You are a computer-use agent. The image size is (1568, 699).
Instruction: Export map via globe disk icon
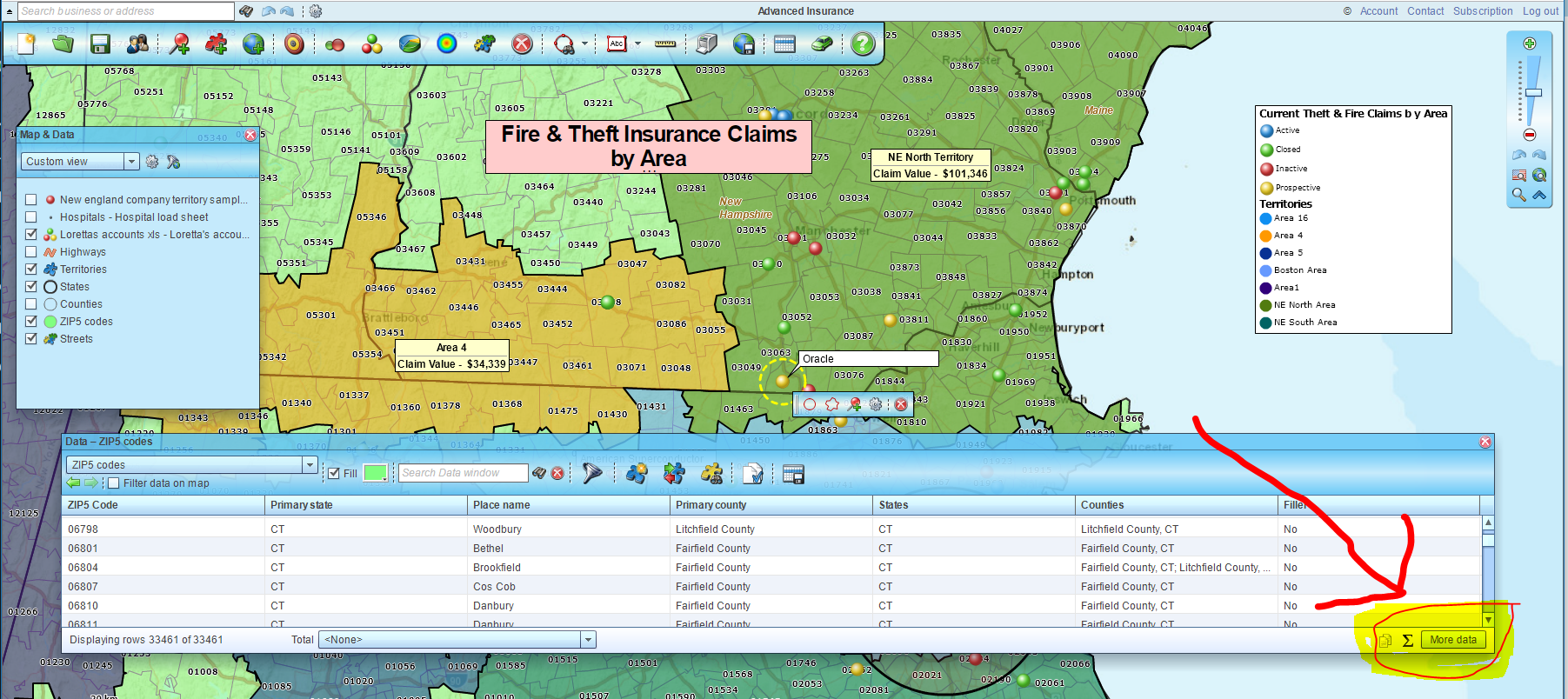(x=744, y=43)
